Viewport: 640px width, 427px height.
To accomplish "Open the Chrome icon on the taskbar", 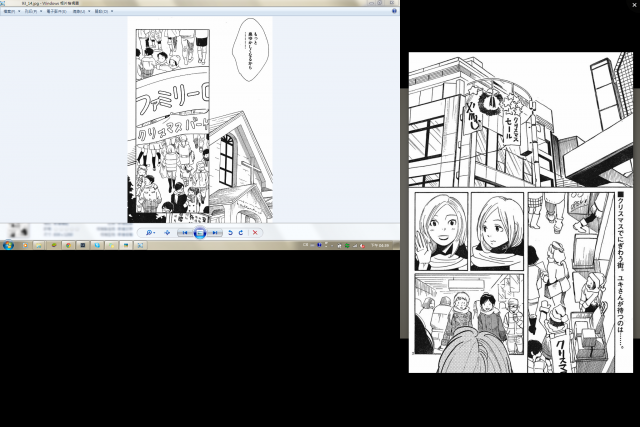I will (68, 245).
